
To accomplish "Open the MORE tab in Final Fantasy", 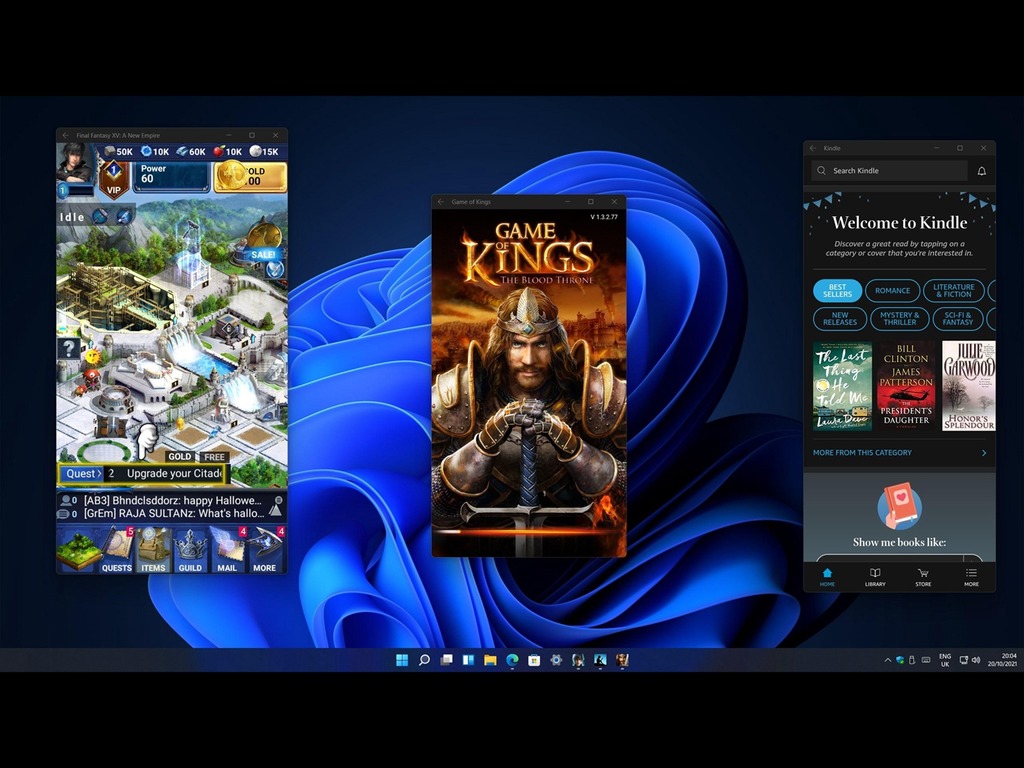I will click(266, 550).
